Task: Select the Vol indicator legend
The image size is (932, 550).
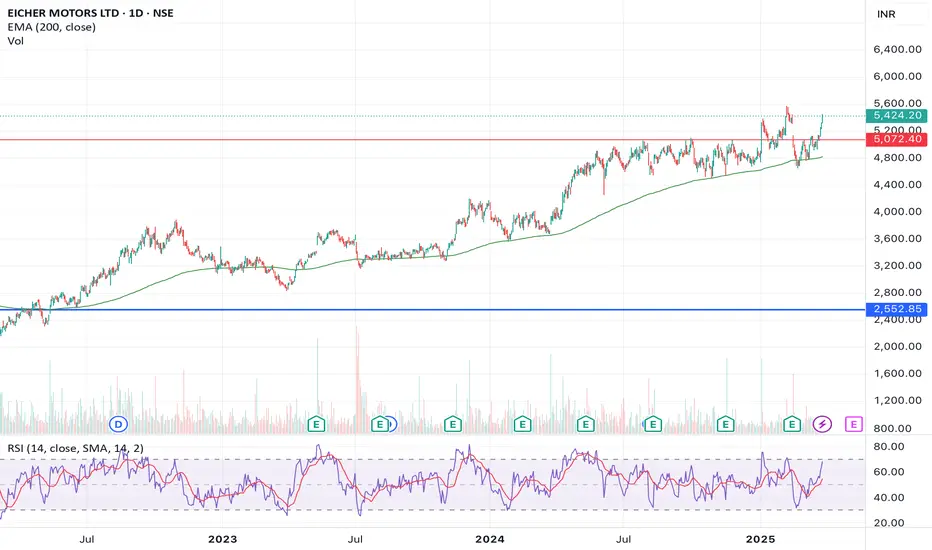Action: click(x=15, y=40)
